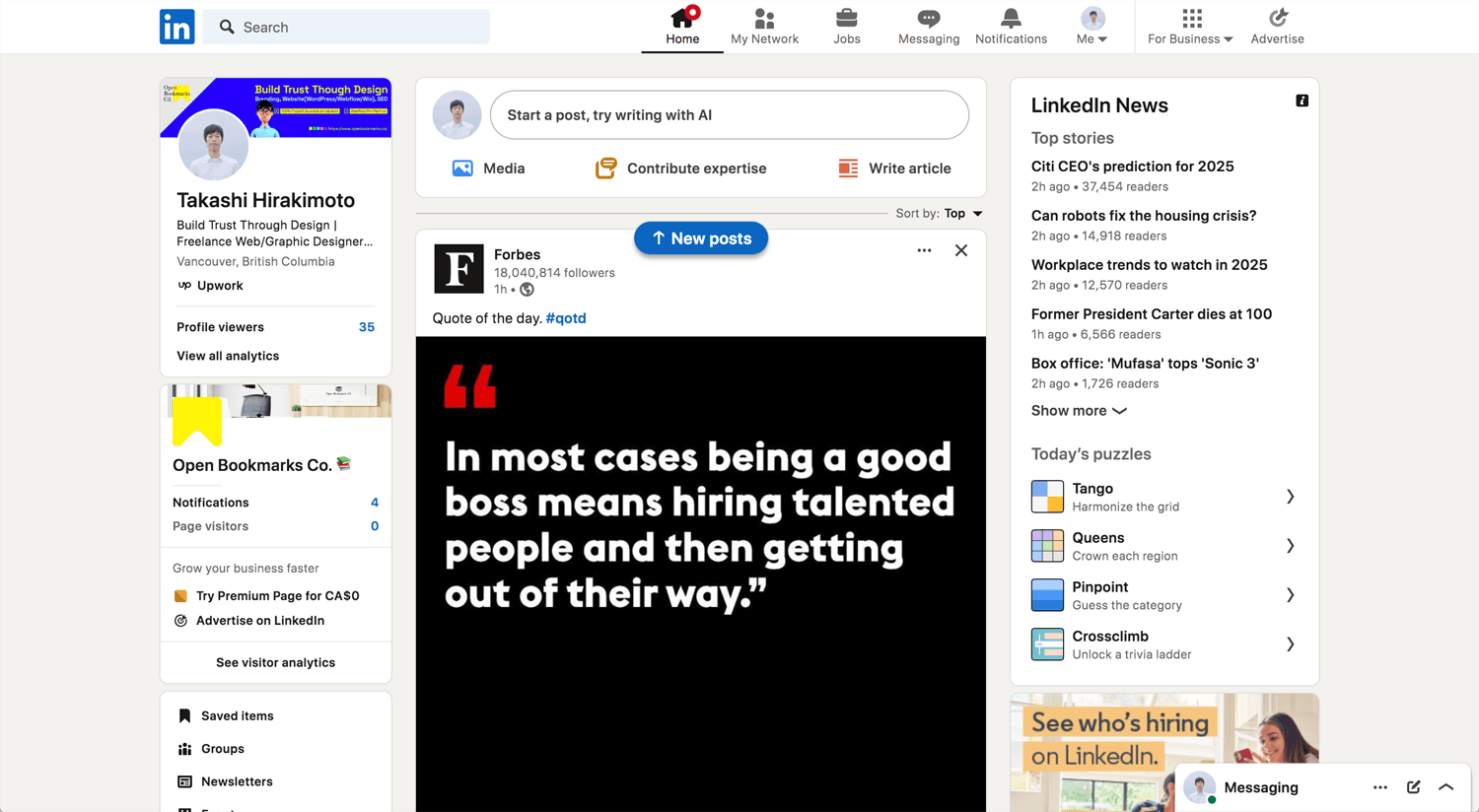Image resolution: width=1479 pixels, height=812 pixels.
Task: Click the Search input field
Action: click(346, 27)
